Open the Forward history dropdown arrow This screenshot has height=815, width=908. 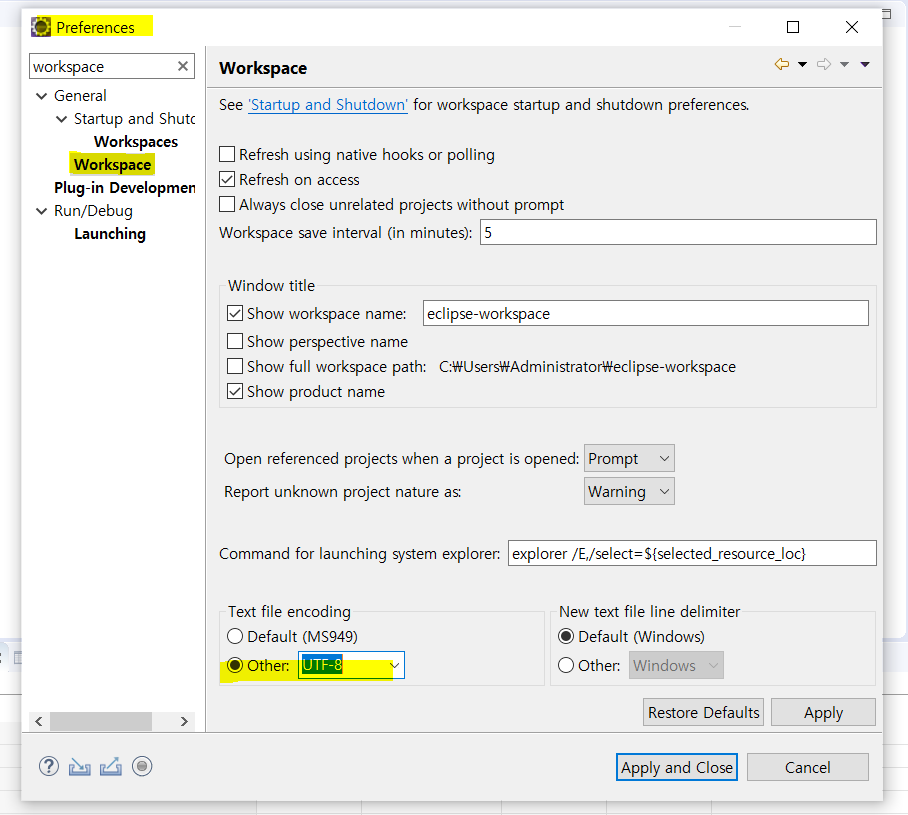(845, 64)
